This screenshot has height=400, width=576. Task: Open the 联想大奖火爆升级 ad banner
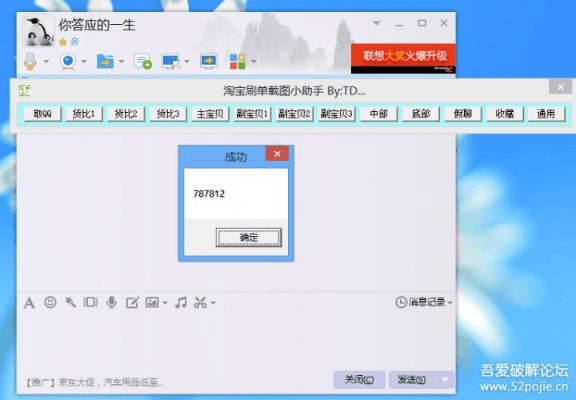(x=403, y=58)
